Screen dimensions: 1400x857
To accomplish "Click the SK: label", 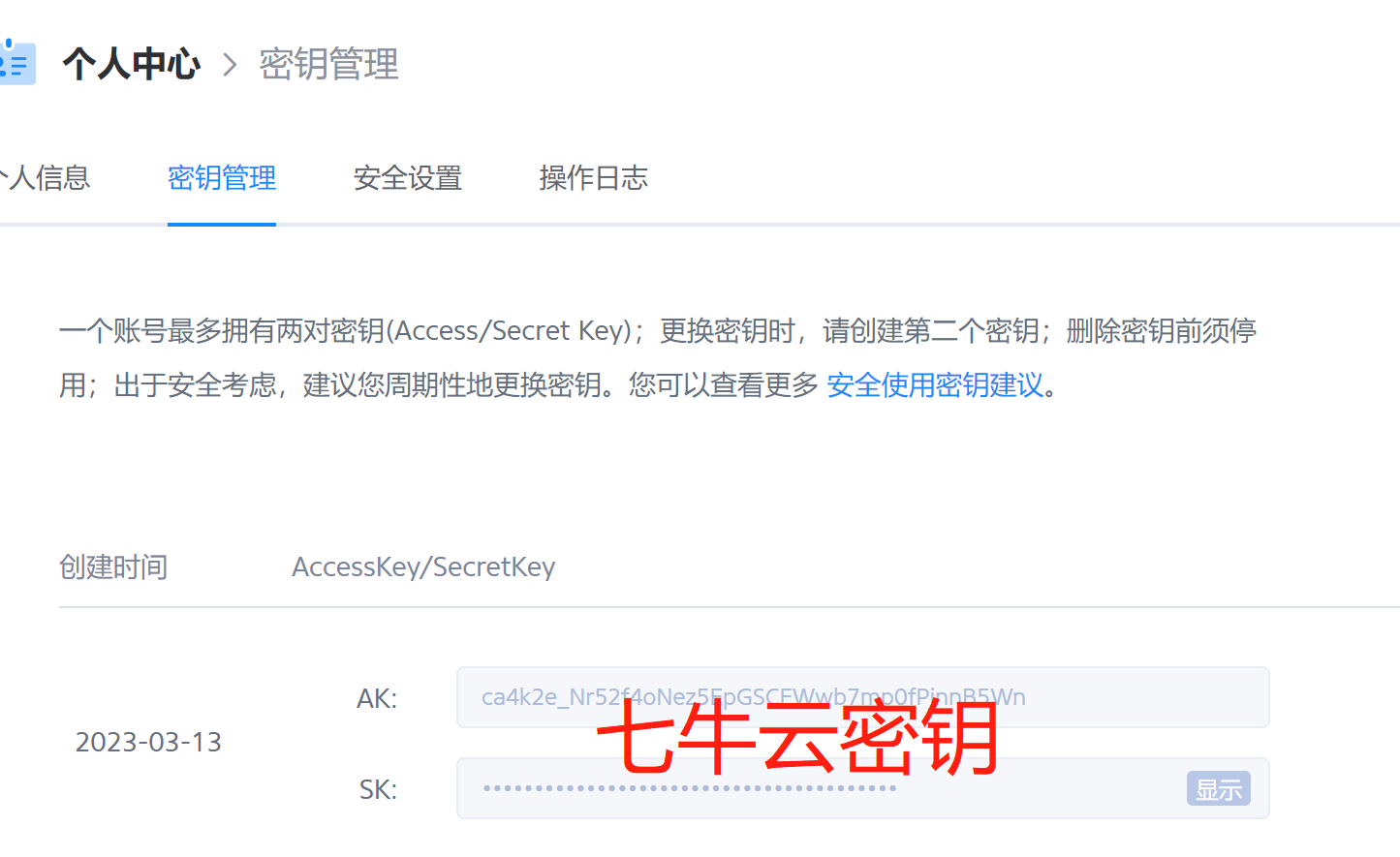I will (x=378, y=789).
